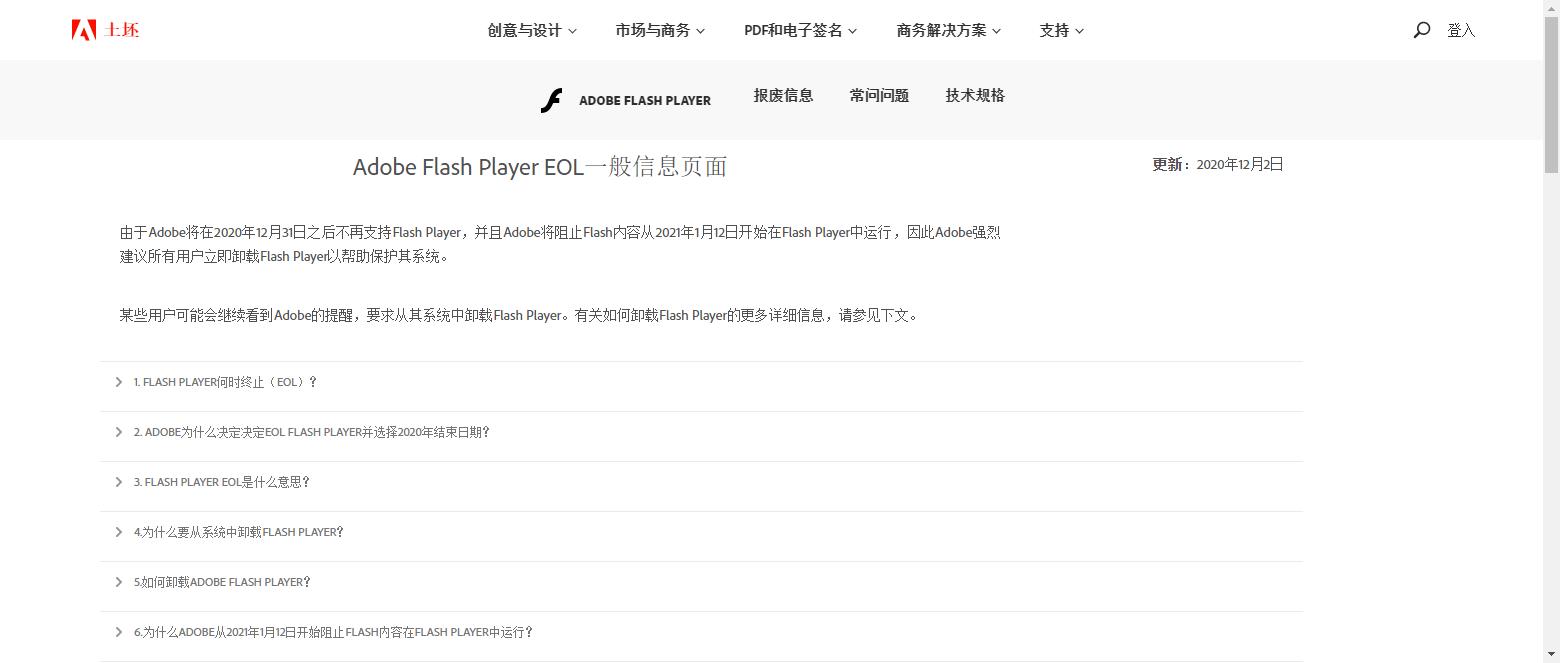Click the Adobe Flash Player EOL一般信息页面 heading

[x=540, y=167]
